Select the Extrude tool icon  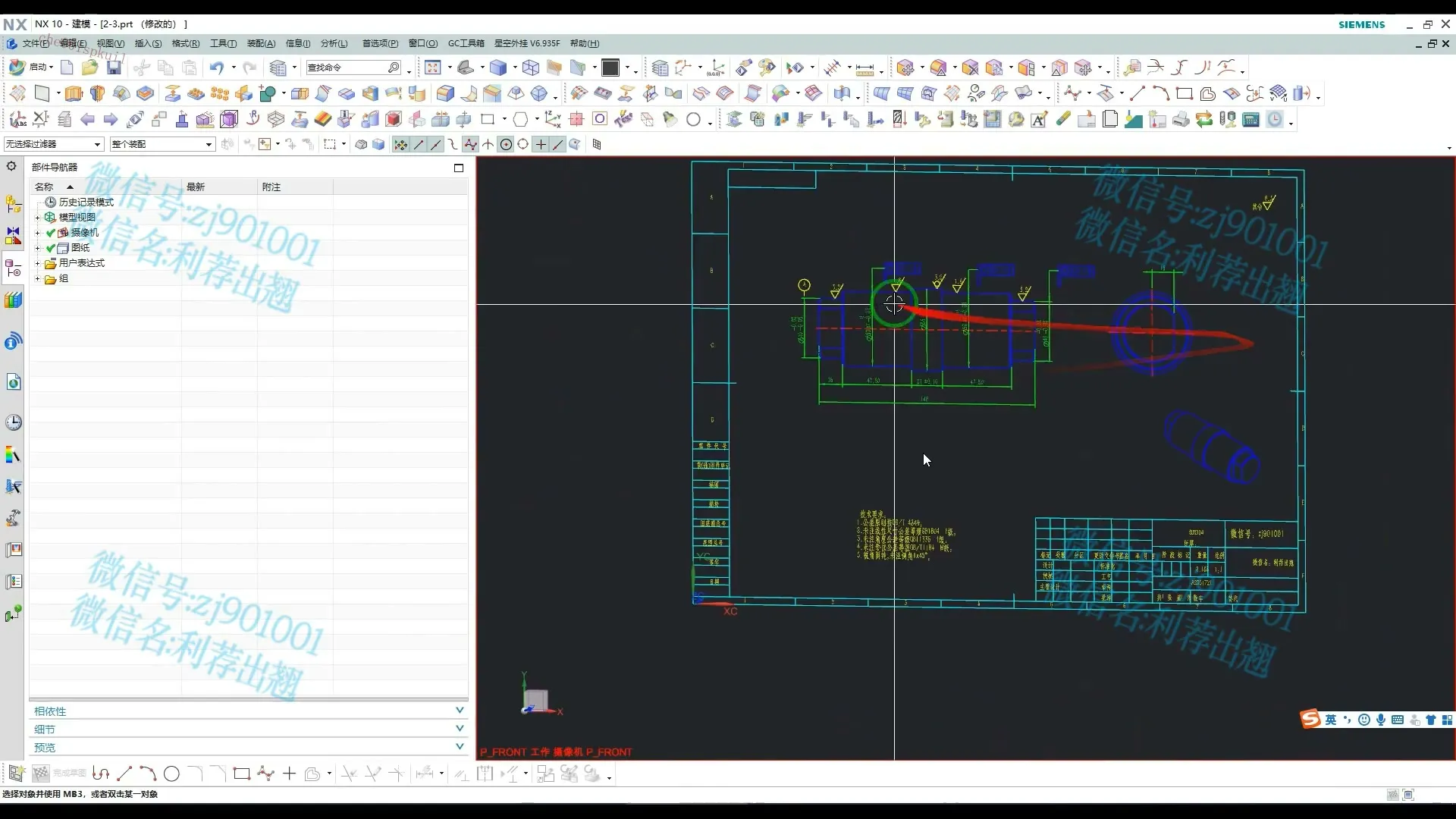74,94
